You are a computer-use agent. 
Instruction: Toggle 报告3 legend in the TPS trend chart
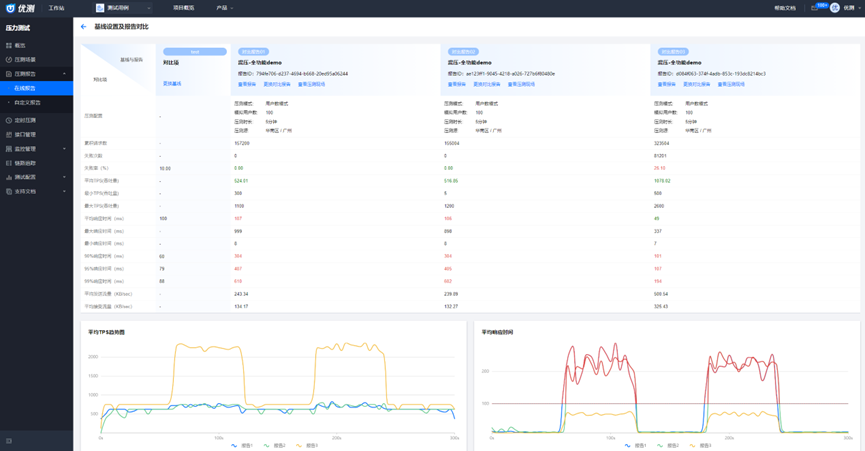307,445
